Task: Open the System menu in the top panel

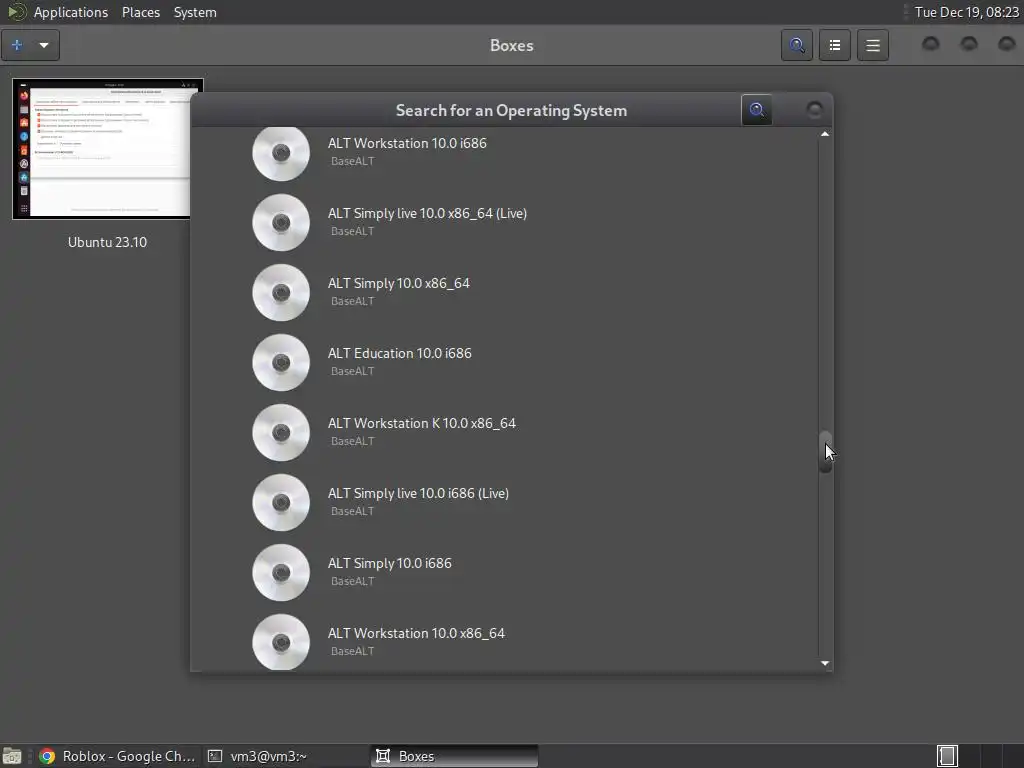Action: (195, 12)
